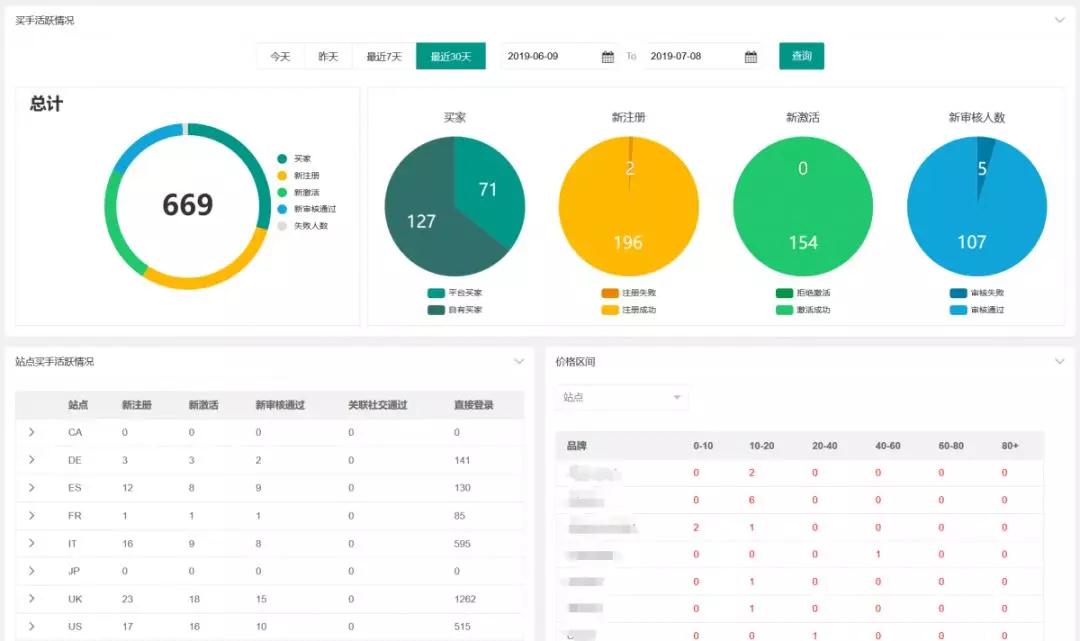Click the 107 slice of the 新审核人数 pie
The image size is (1080, 641).
(971, 242)
